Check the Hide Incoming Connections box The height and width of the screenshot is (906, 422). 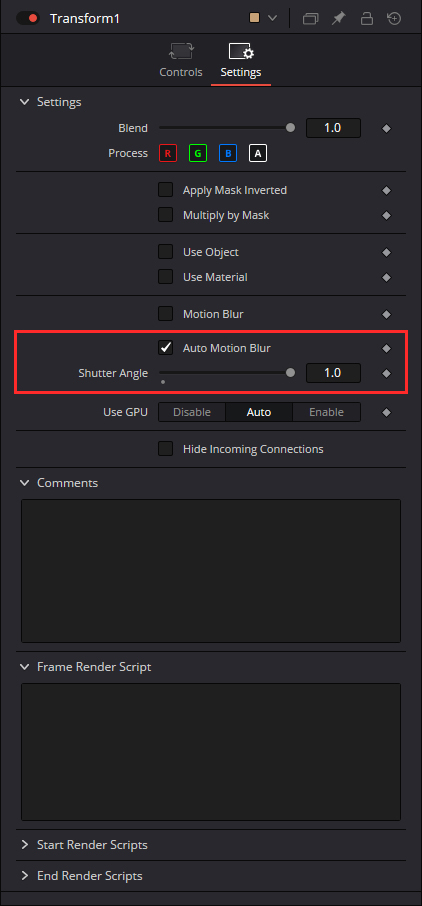[166, 449]
